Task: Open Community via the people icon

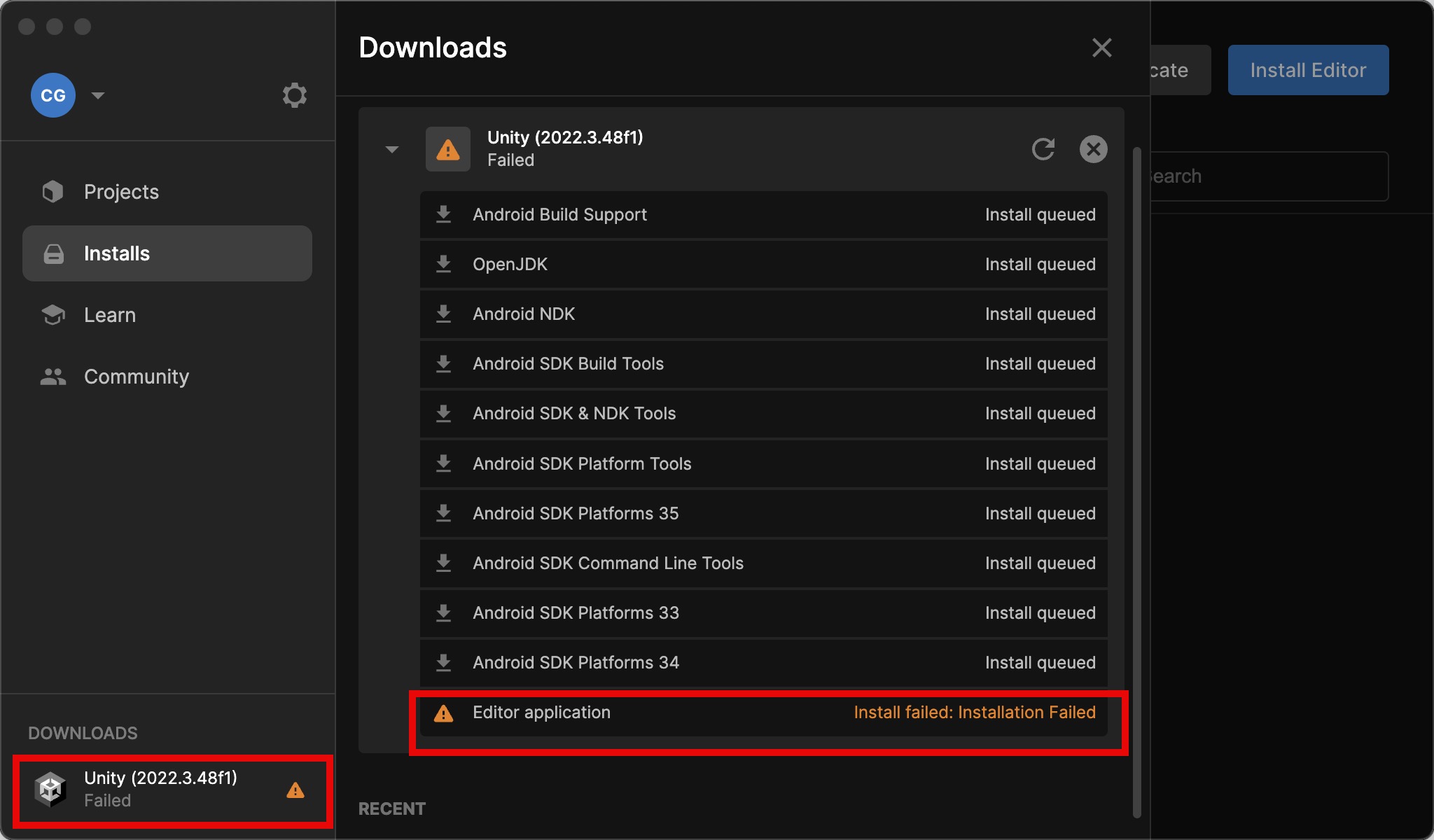Action: pos(53,376)
